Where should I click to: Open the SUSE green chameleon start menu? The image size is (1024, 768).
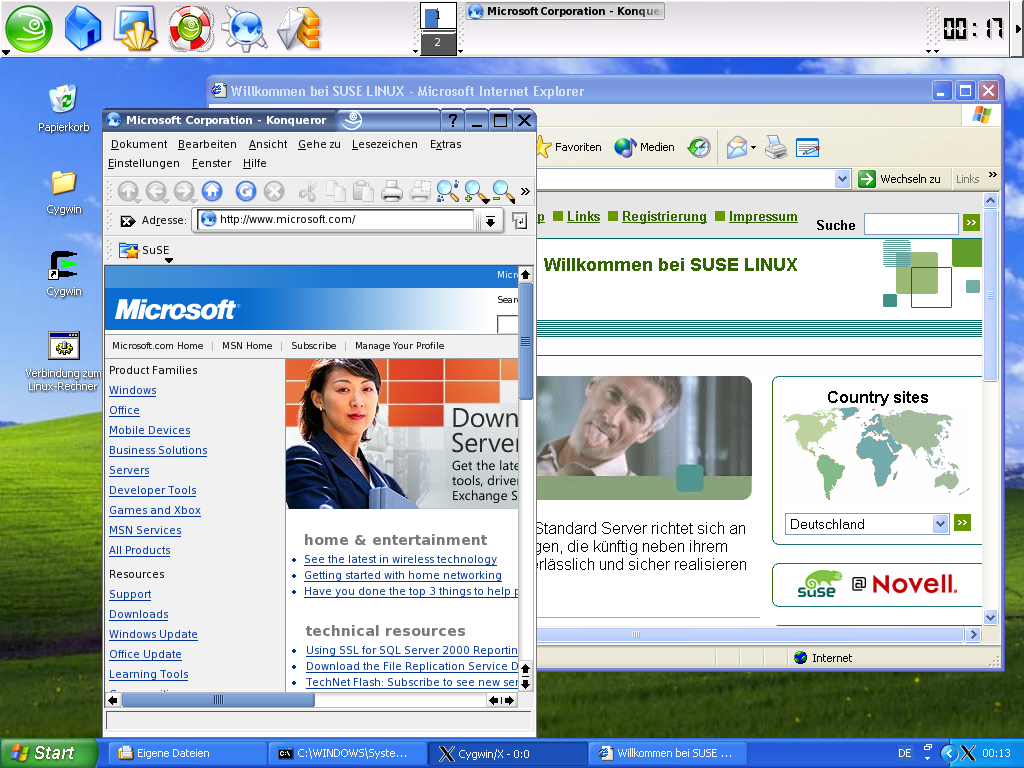(x=28, y=28)
